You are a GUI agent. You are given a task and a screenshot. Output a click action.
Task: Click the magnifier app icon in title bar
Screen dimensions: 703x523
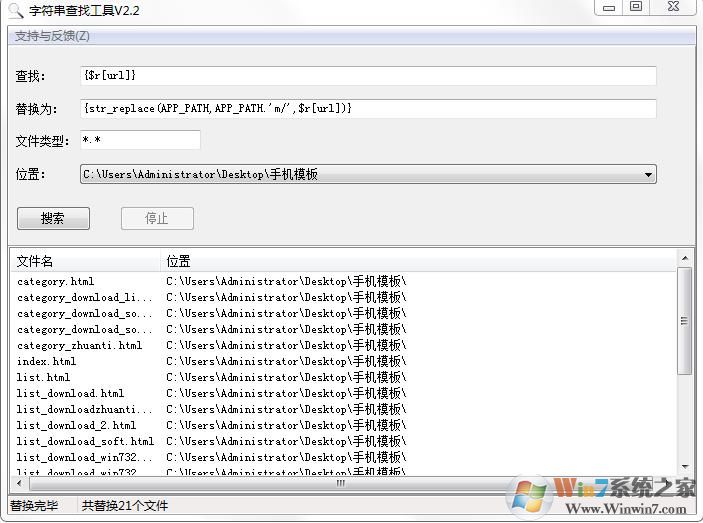15,10
